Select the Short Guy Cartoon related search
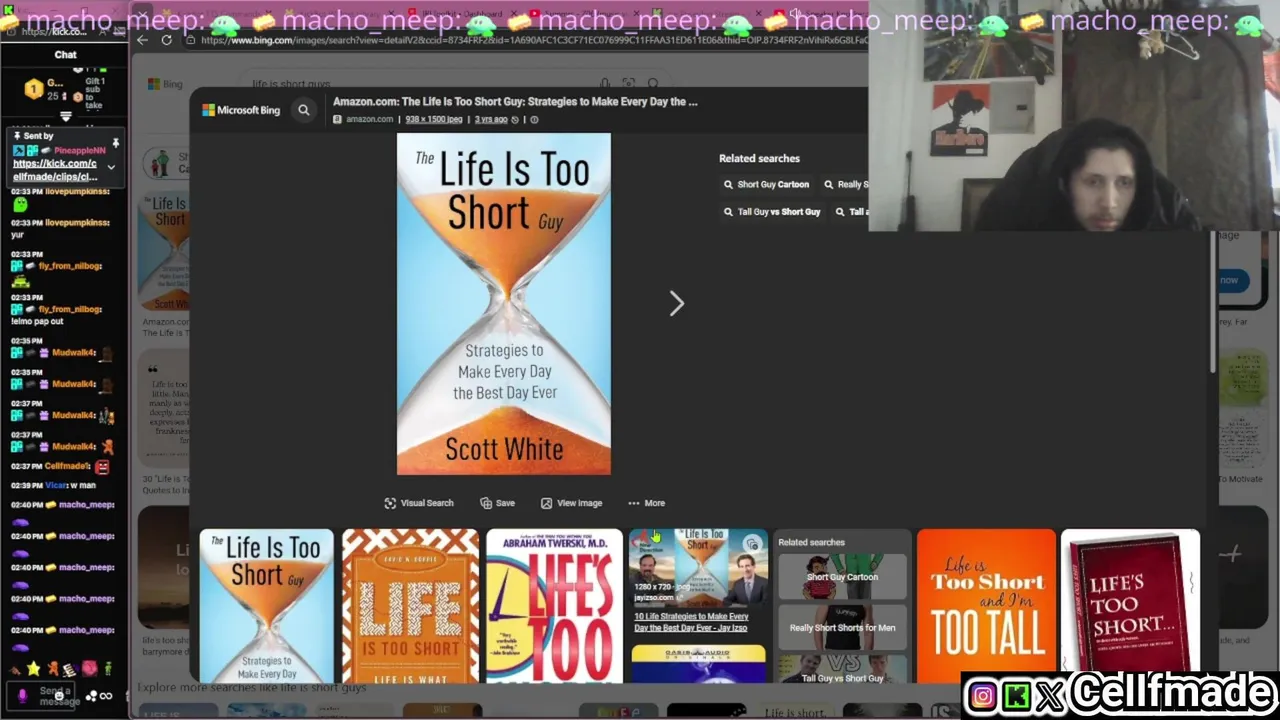The width and height of the screenshot is (1280, 720). click(x=766, y=184)
